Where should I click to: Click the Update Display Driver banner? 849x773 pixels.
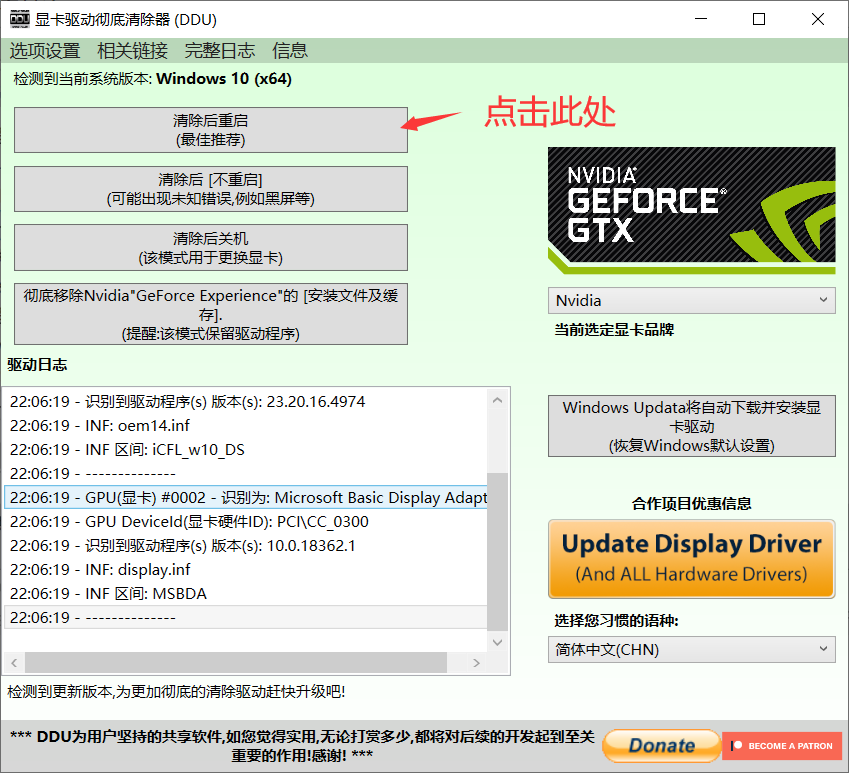(691, 559)
